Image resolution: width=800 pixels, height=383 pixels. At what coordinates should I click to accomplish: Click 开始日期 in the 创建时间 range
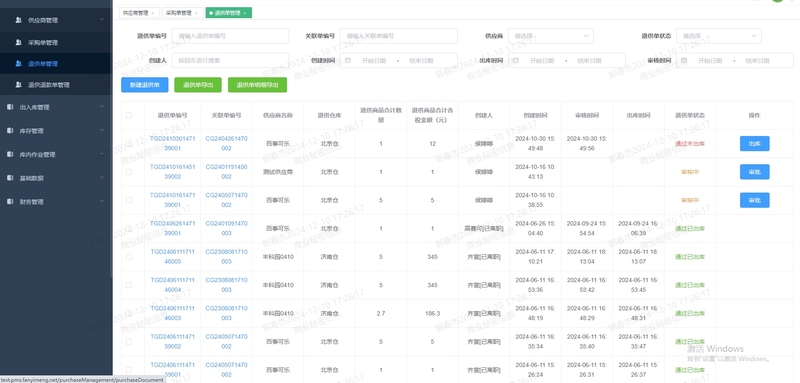[373, 60]
